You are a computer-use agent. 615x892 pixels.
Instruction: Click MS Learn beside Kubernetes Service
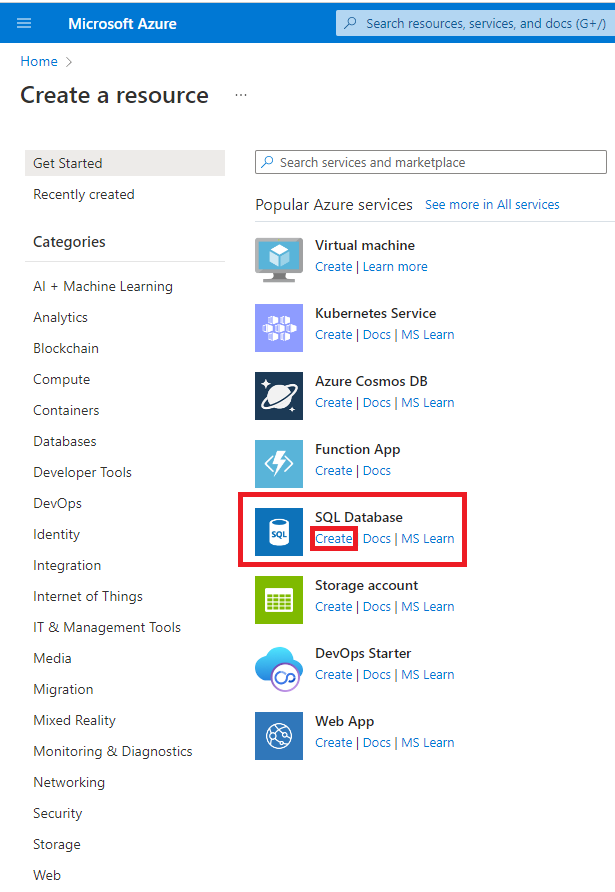427,334
